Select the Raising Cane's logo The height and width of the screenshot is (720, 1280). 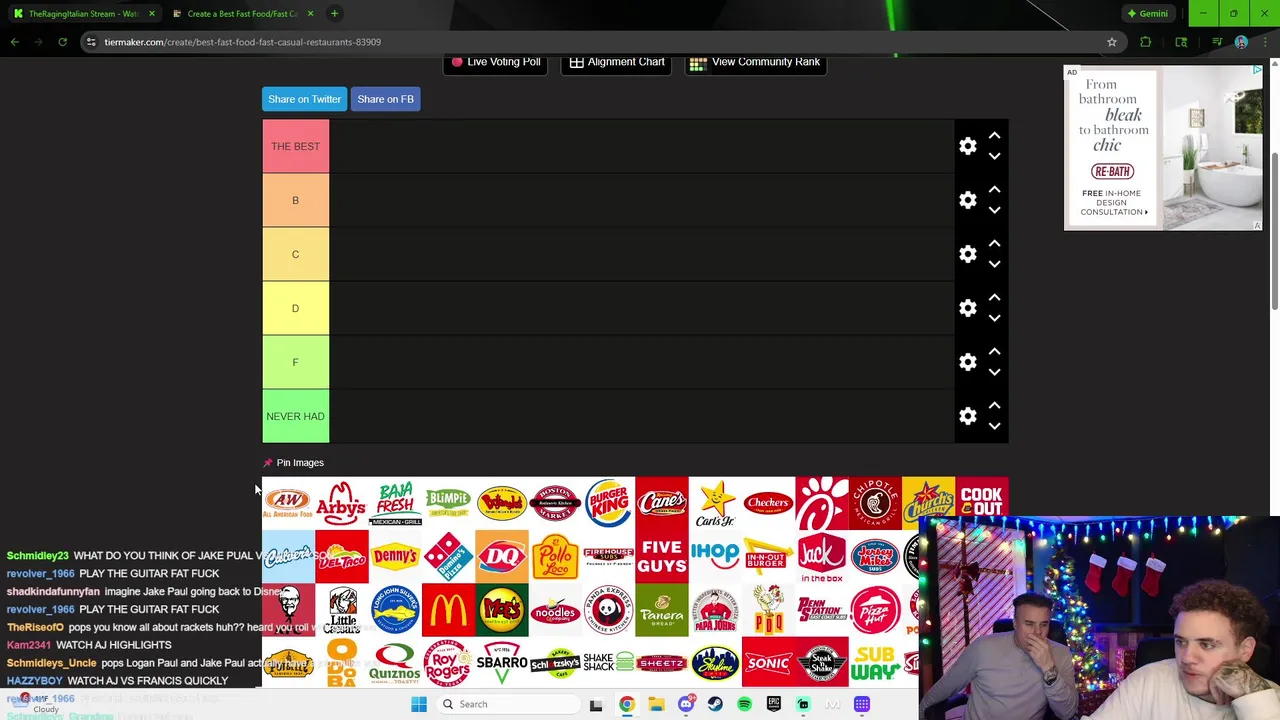(x=661, y=503)
